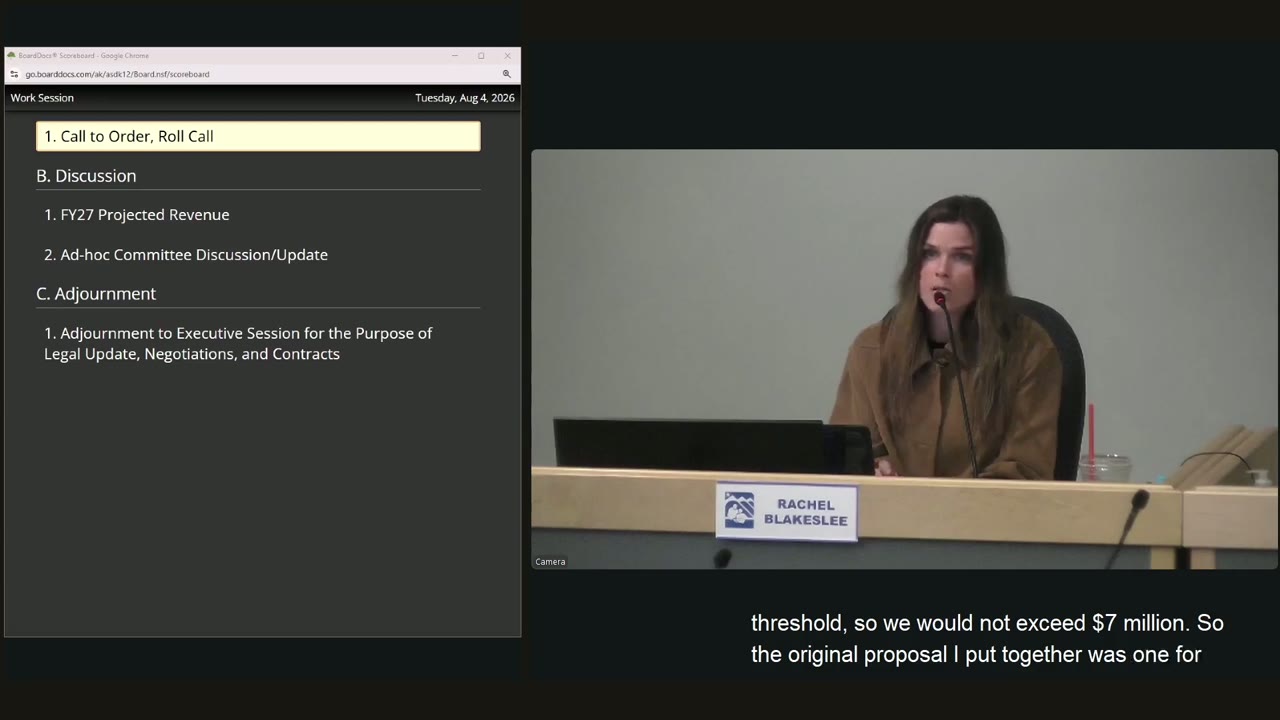The width and height of the screenshot is (1280, 720).
Task: Maximize the BoardDocs Scoreboard Chrome window
Action: [x=481, y=56]
